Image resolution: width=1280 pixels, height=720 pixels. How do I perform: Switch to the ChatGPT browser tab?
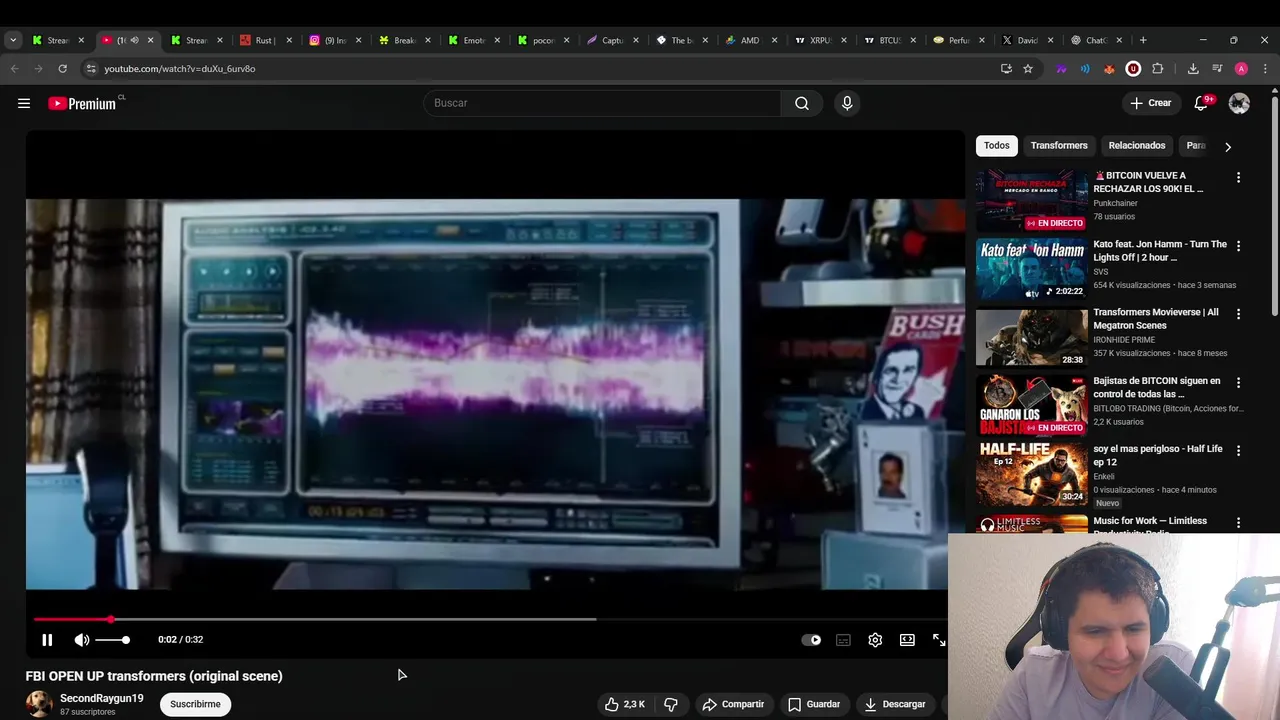click(x=1095, y=40)
